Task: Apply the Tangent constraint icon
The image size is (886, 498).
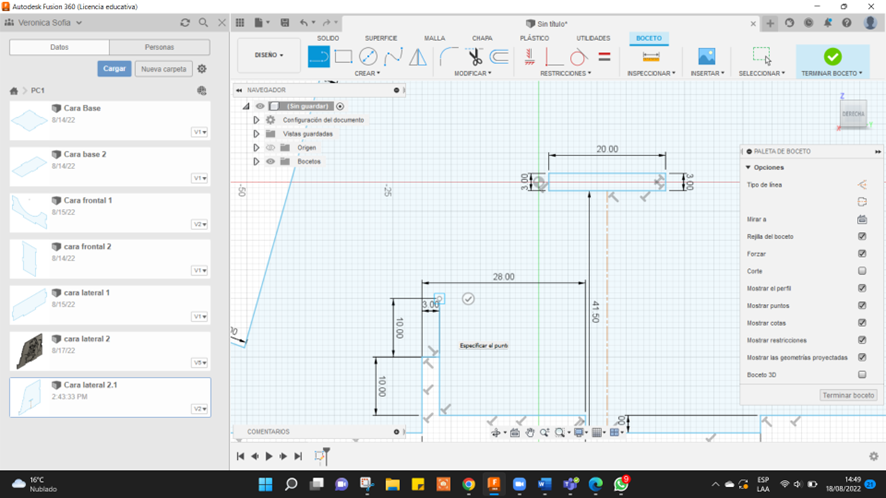Action: coord(578,57)
